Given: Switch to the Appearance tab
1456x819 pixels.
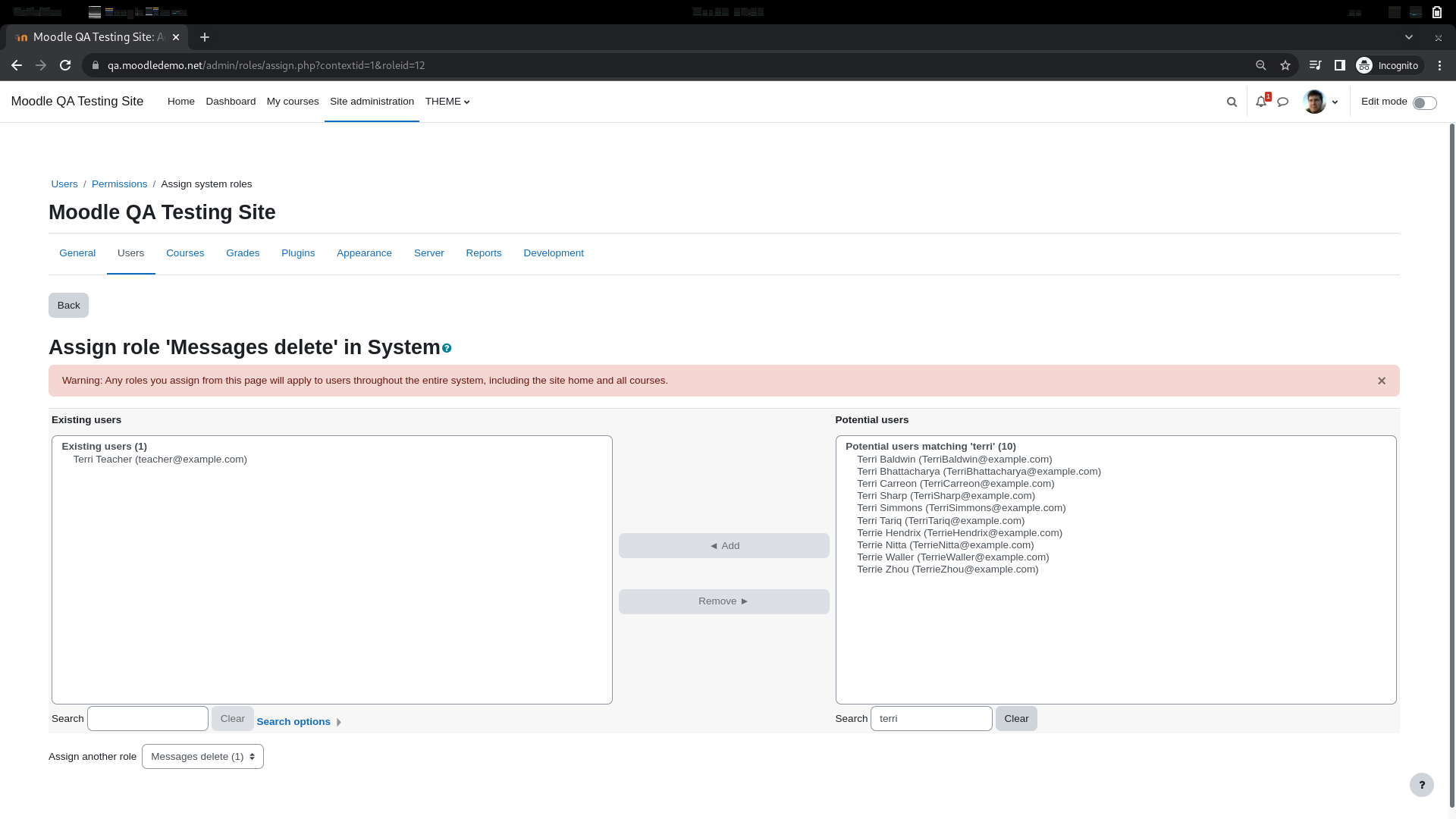Looking at the screenshot, I should click(364, 253).
